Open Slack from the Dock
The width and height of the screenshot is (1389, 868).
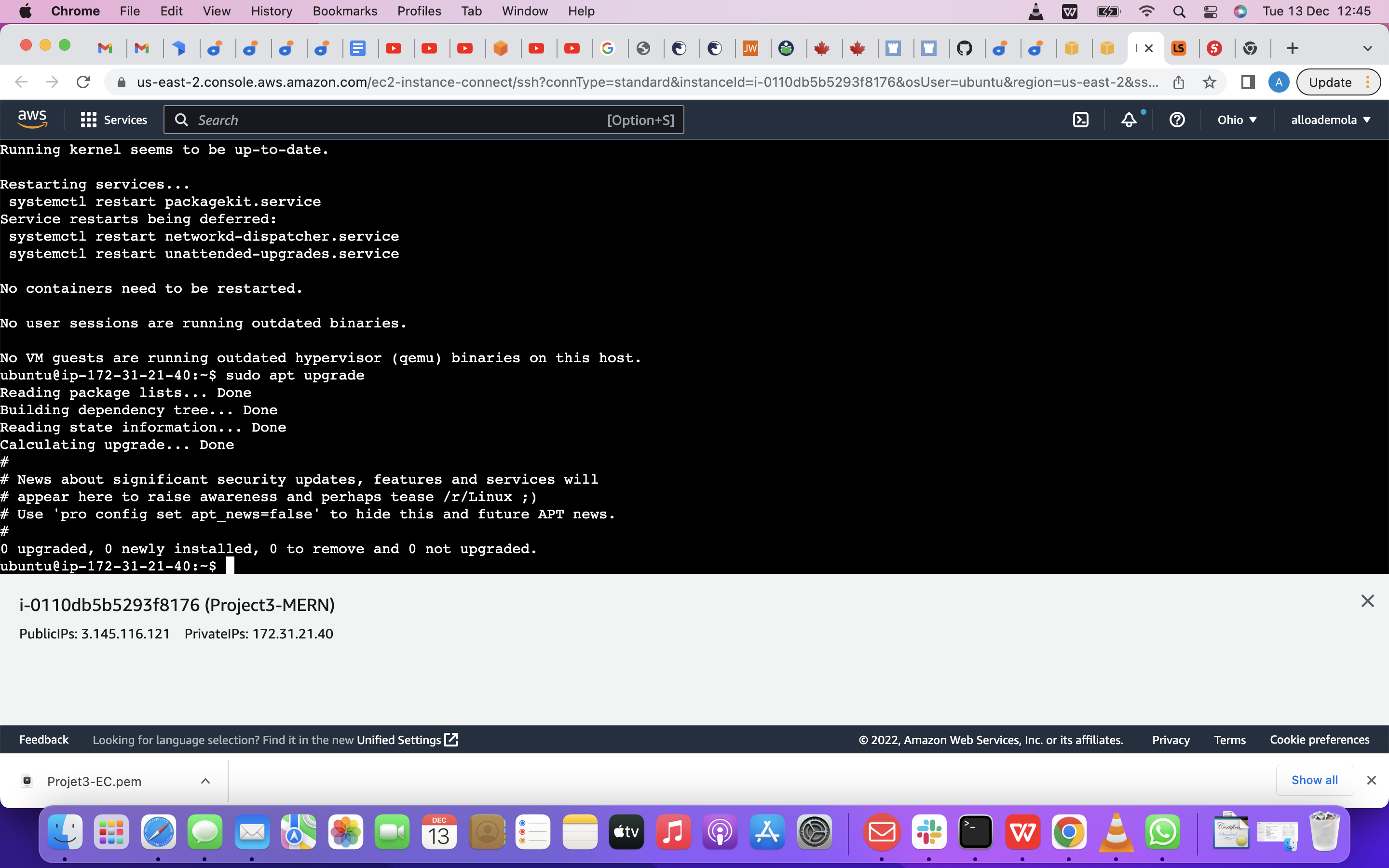click(x=929, y=832)
